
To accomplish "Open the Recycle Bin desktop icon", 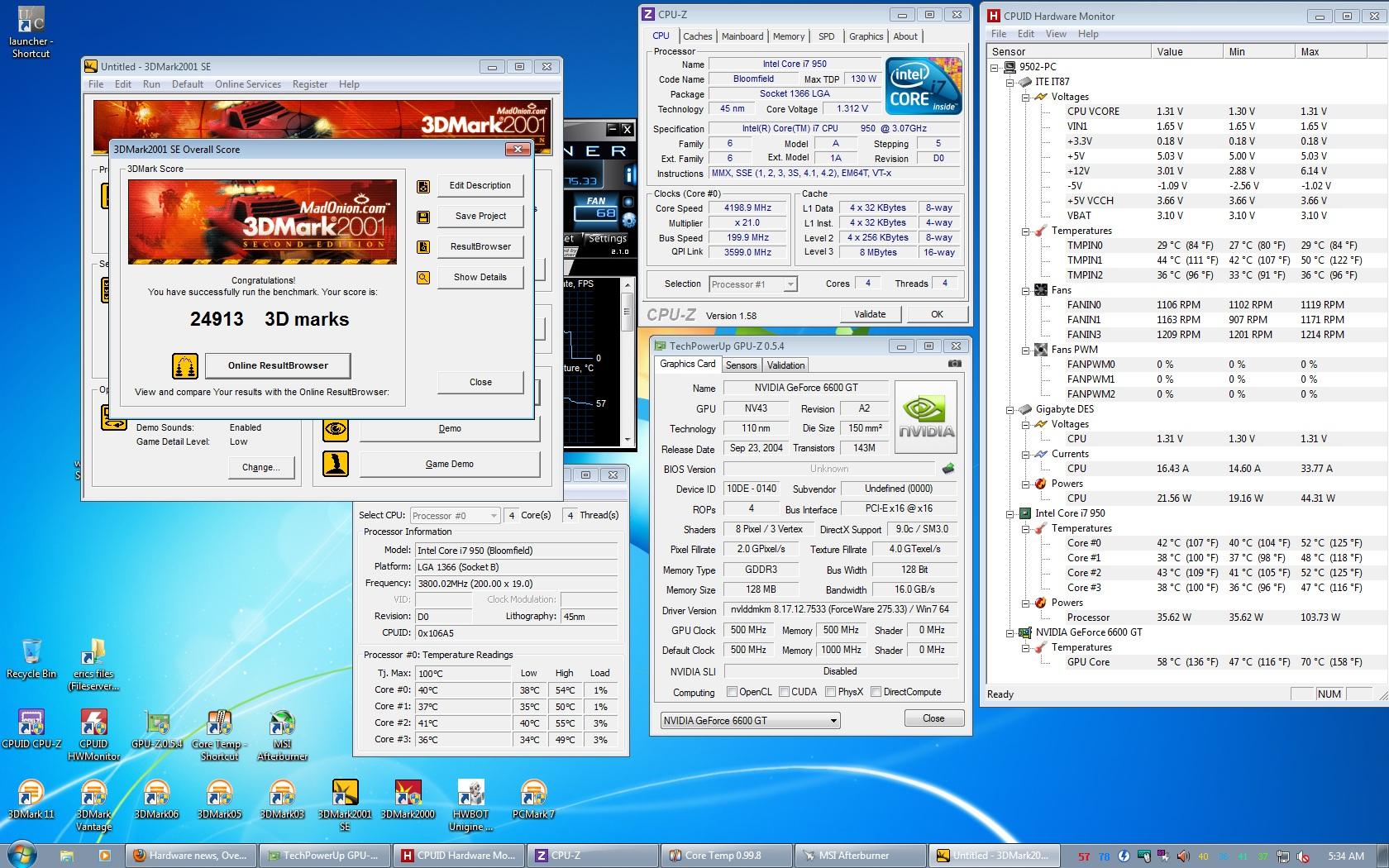I will (x=31, y=658).
